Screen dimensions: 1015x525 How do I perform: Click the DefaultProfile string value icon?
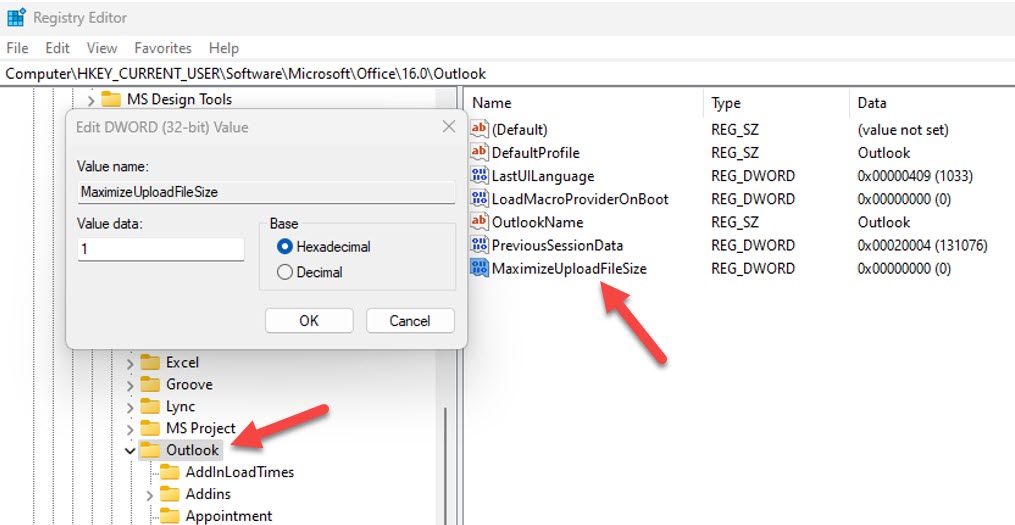pos(479,153)
